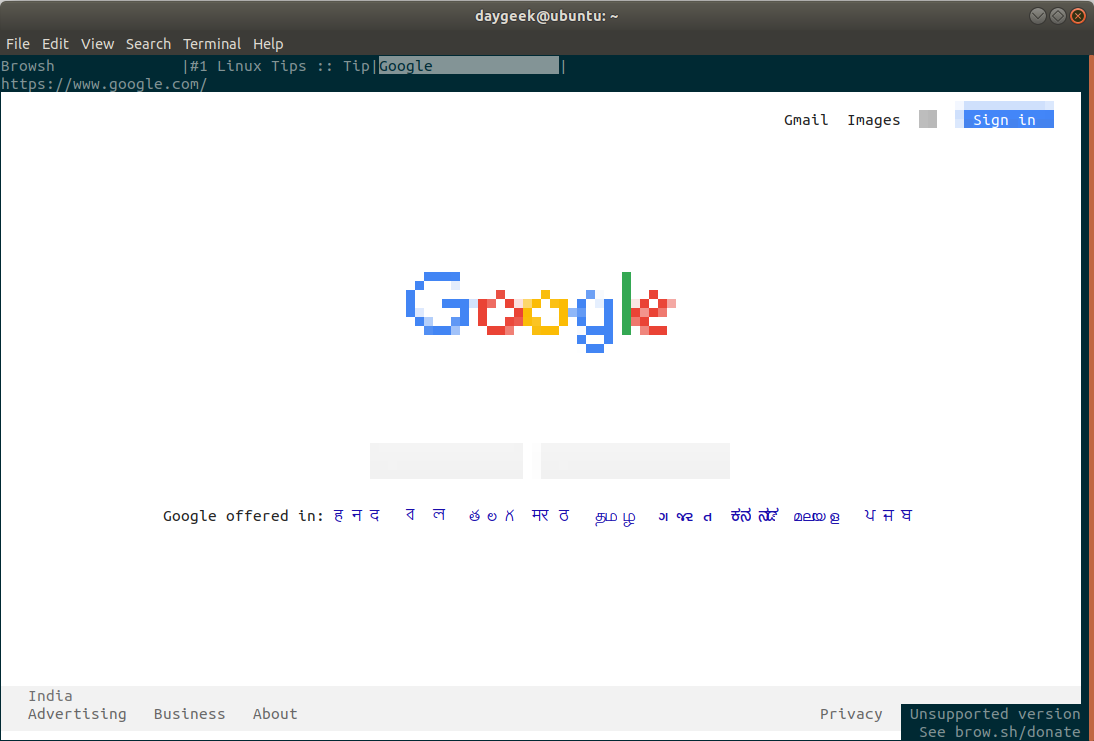The height and width of the screenshot is (741, 1094).
Task: Choose the Marathi language link
Action: (550, 516)
